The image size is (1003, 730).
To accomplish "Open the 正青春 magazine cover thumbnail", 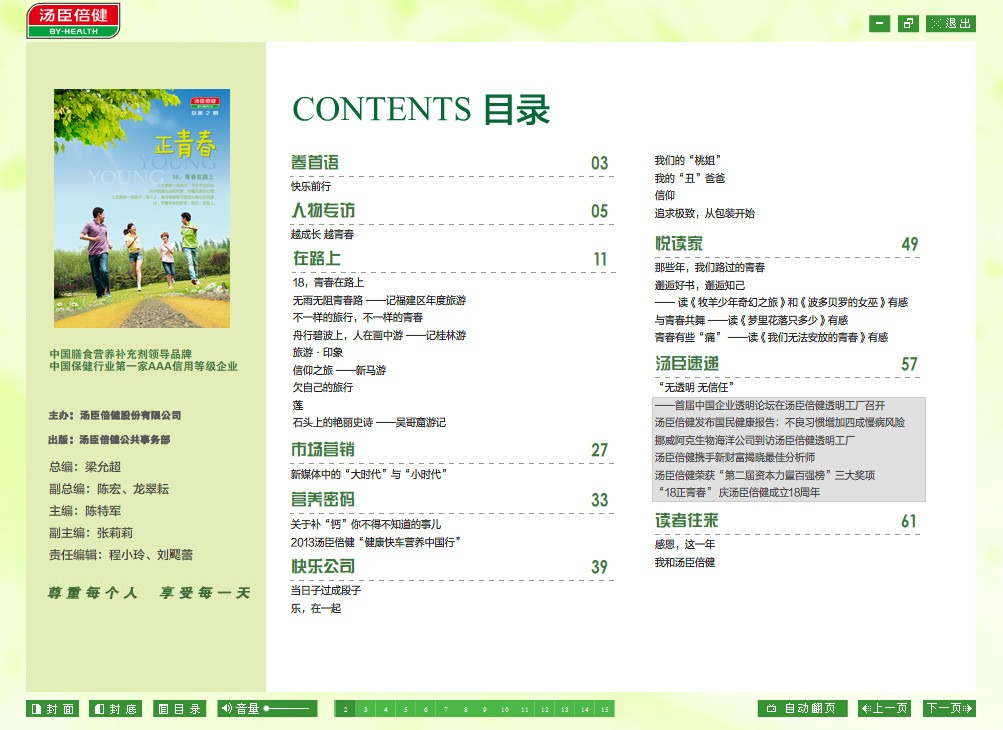I will 142,209.
